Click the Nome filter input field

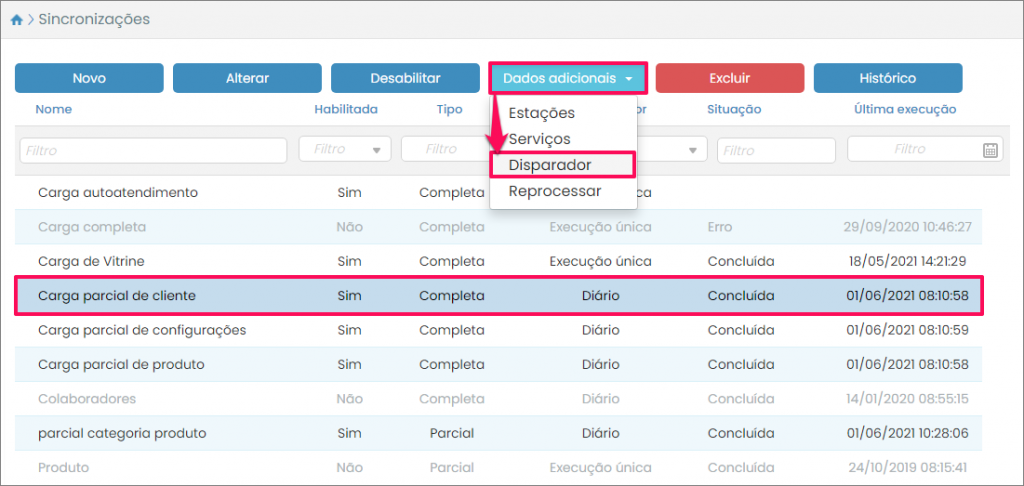point(152,150)
